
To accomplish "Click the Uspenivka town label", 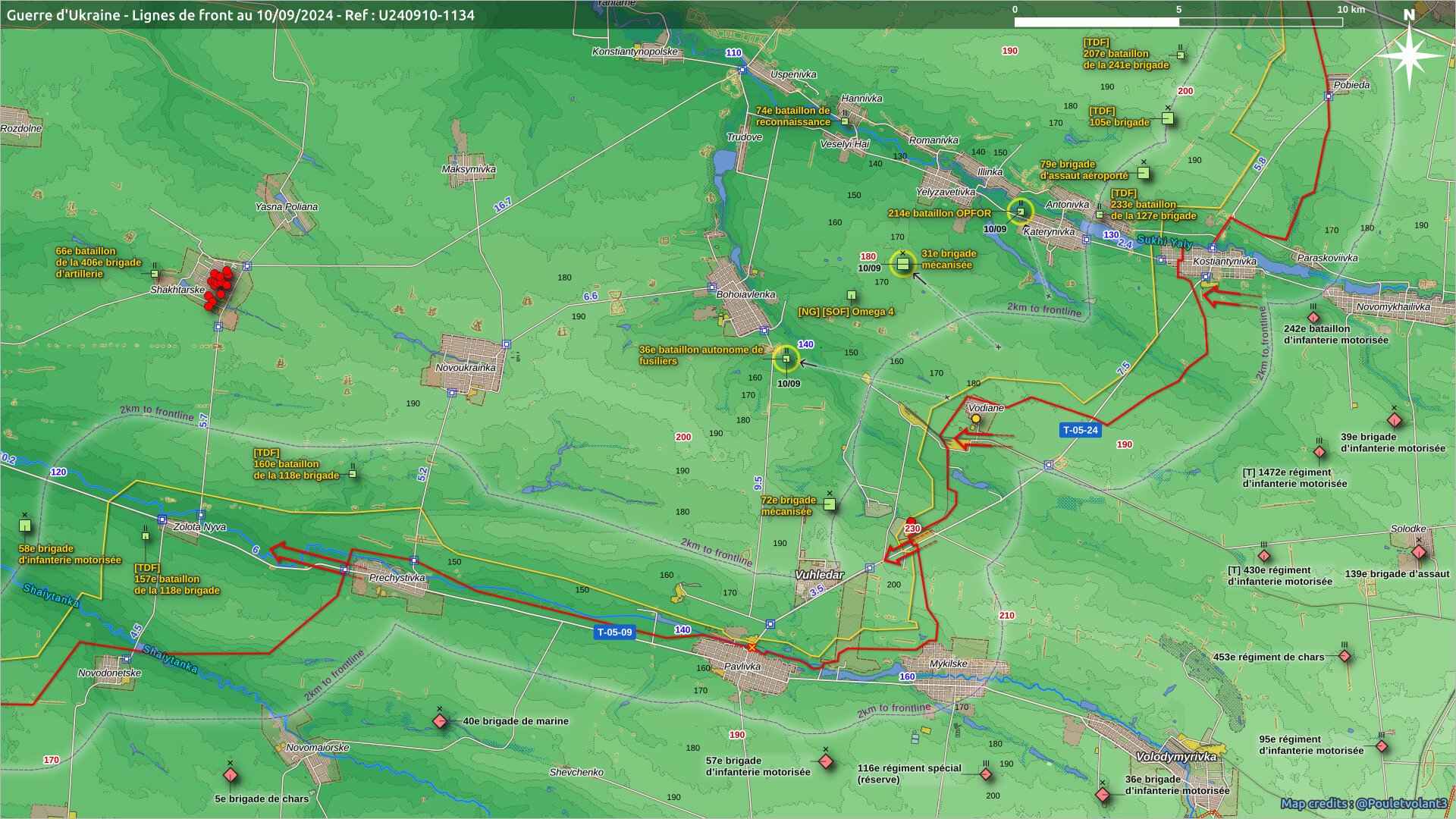I will click(793, 75).
